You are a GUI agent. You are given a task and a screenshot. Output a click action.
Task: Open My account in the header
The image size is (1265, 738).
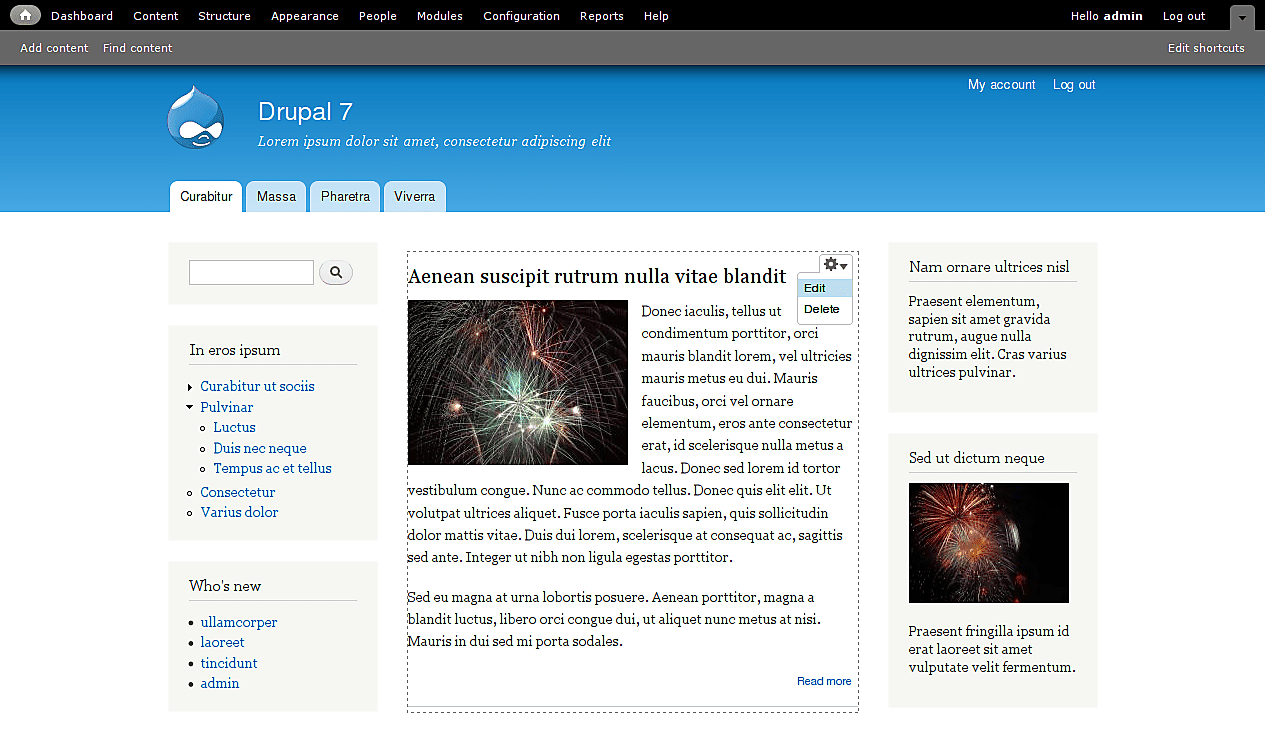pyautogui.click(x=1002, y=85)
